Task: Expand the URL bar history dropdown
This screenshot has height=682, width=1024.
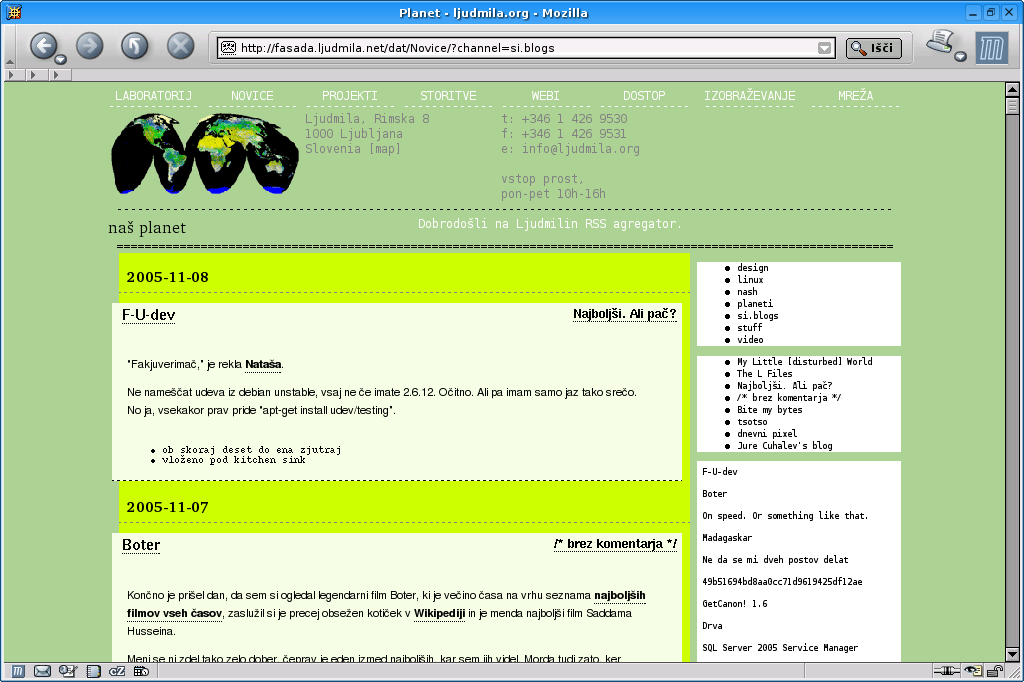Action: pyautogui.click(x=825, y=47)
